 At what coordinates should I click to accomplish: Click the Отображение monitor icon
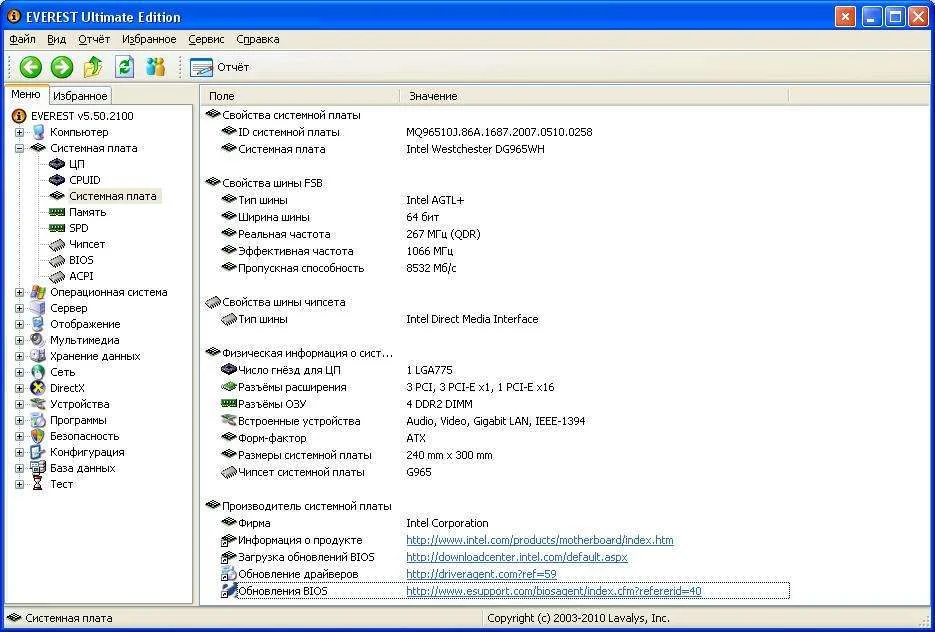click(x=38, y=324)
